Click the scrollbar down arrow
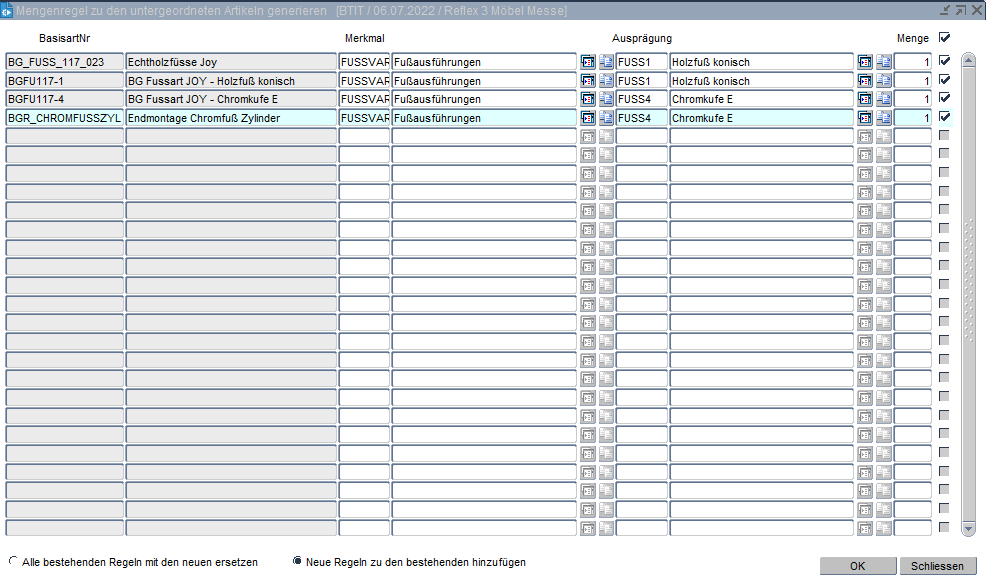The height and width of the screenshot is (578, 986). click(967, 528)
